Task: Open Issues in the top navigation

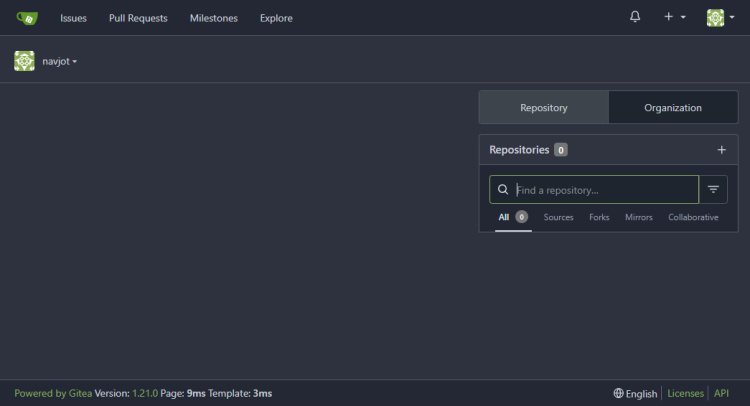Action: pyautogui.click(x=73, y=18)
